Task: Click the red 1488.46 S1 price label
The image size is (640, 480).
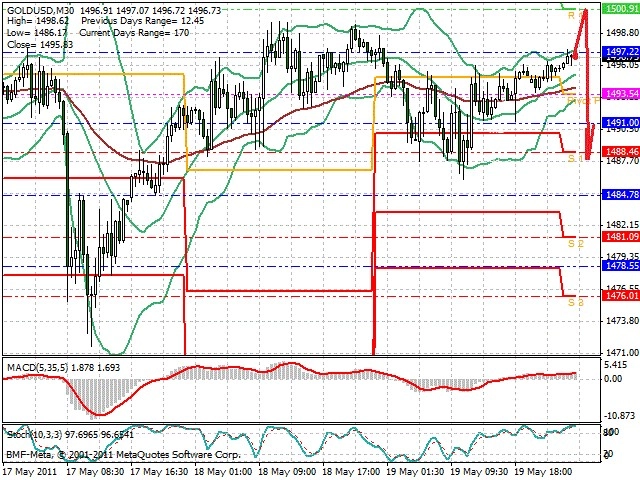Action: (621, 152)
